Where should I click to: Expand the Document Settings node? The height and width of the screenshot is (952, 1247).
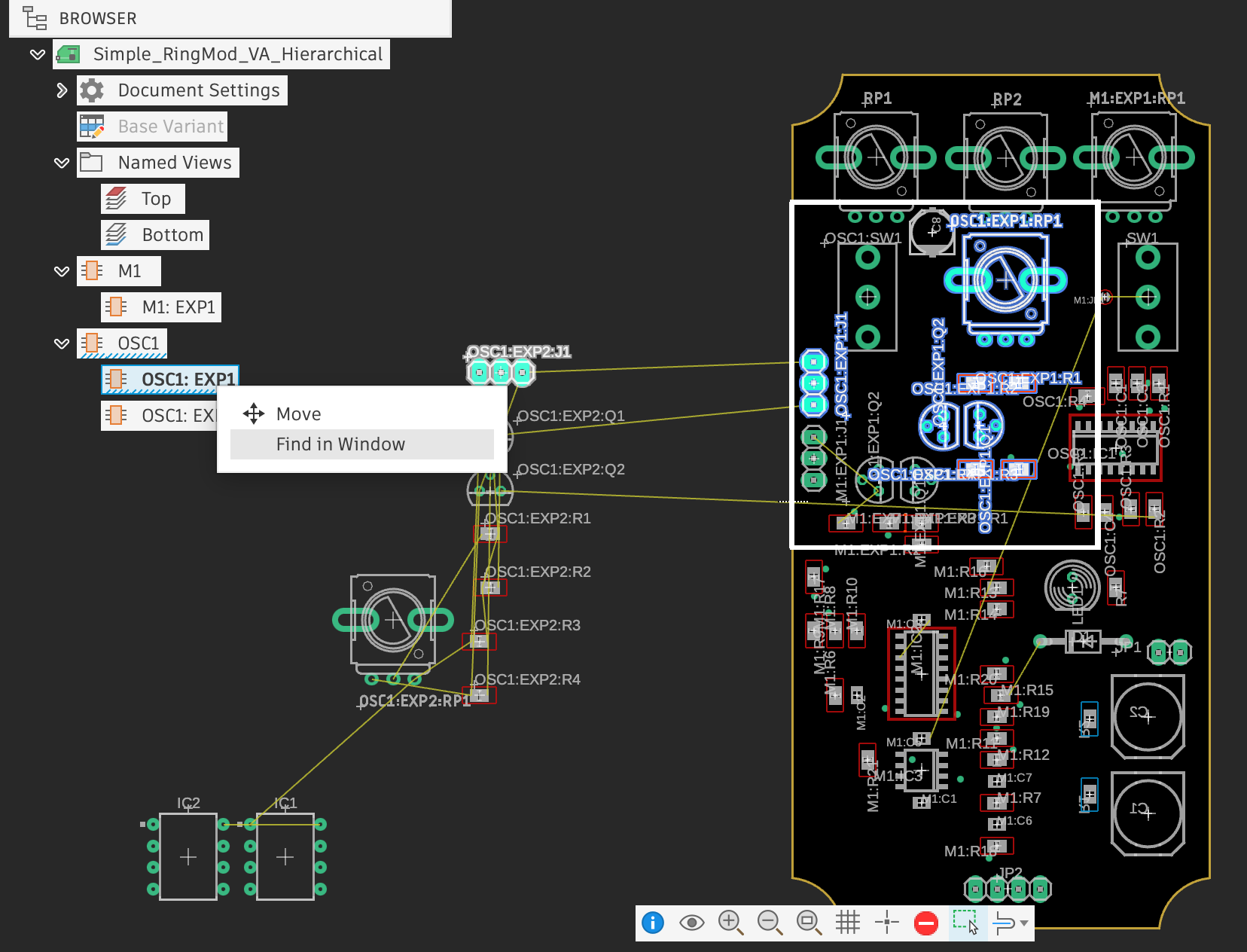(x=62, y=90)
